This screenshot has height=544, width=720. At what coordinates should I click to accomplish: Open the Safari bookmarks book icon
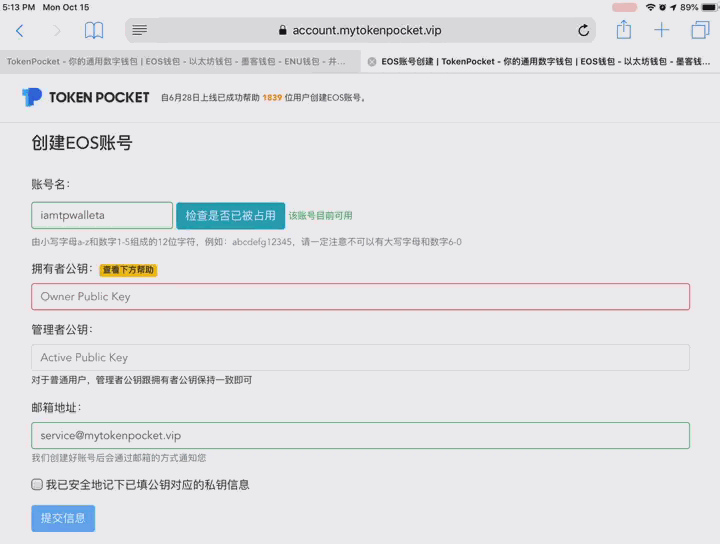[94, 30]
